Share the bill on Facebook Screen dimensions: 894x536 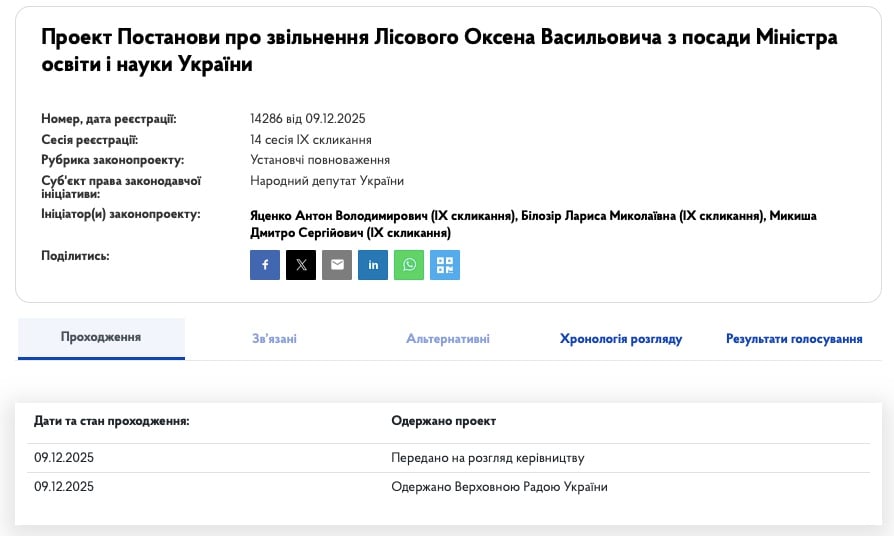[265, 265]
